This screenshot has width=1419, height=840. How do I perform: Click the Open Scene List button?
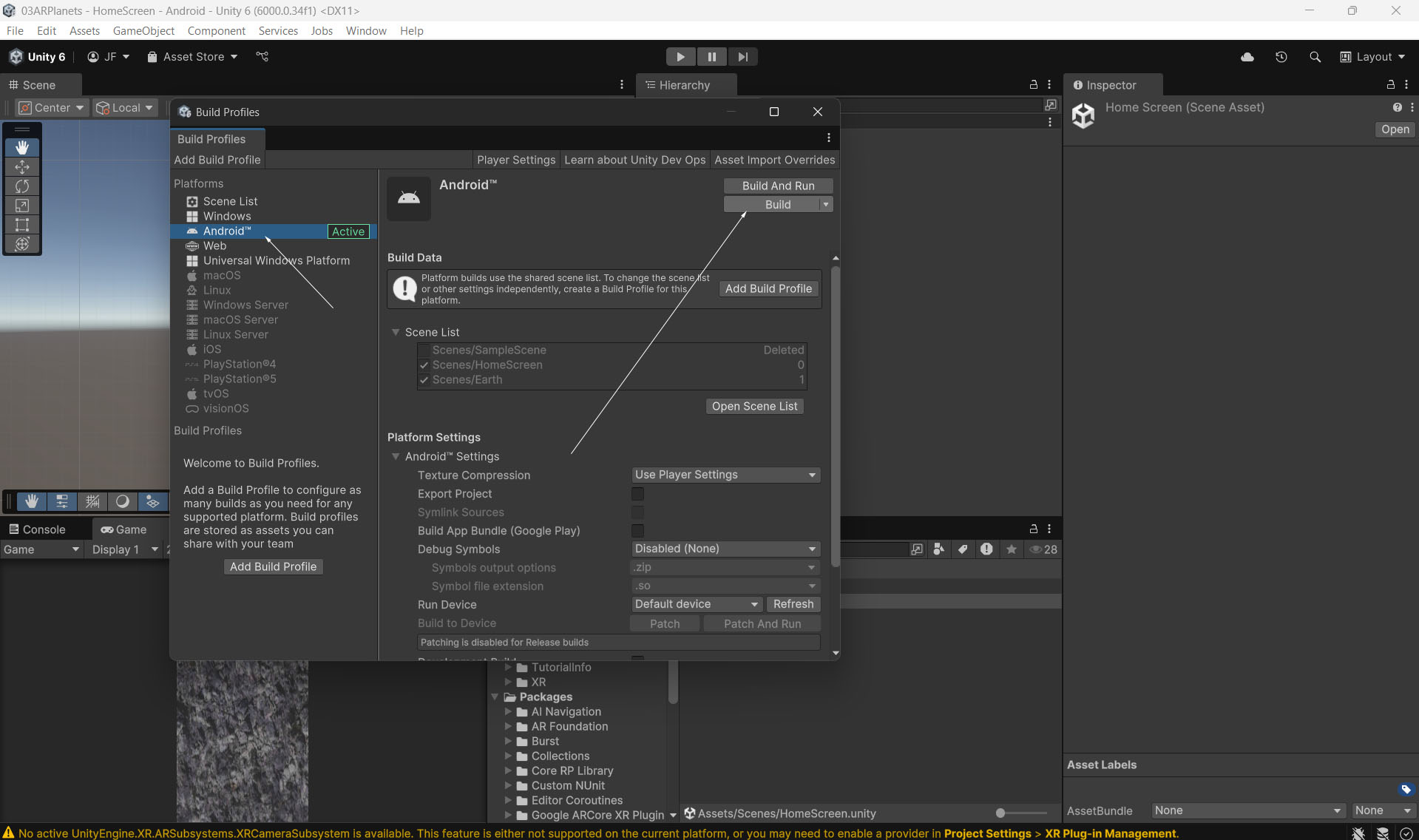(754, 406)
